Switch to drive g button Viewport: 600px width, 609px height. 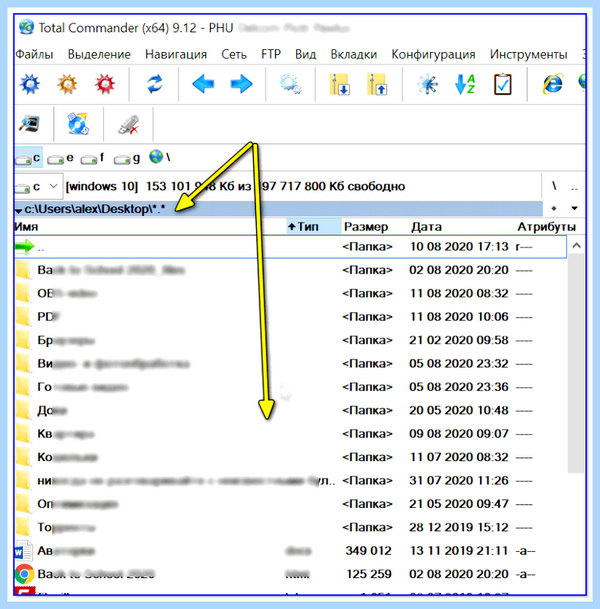point(127,158)
